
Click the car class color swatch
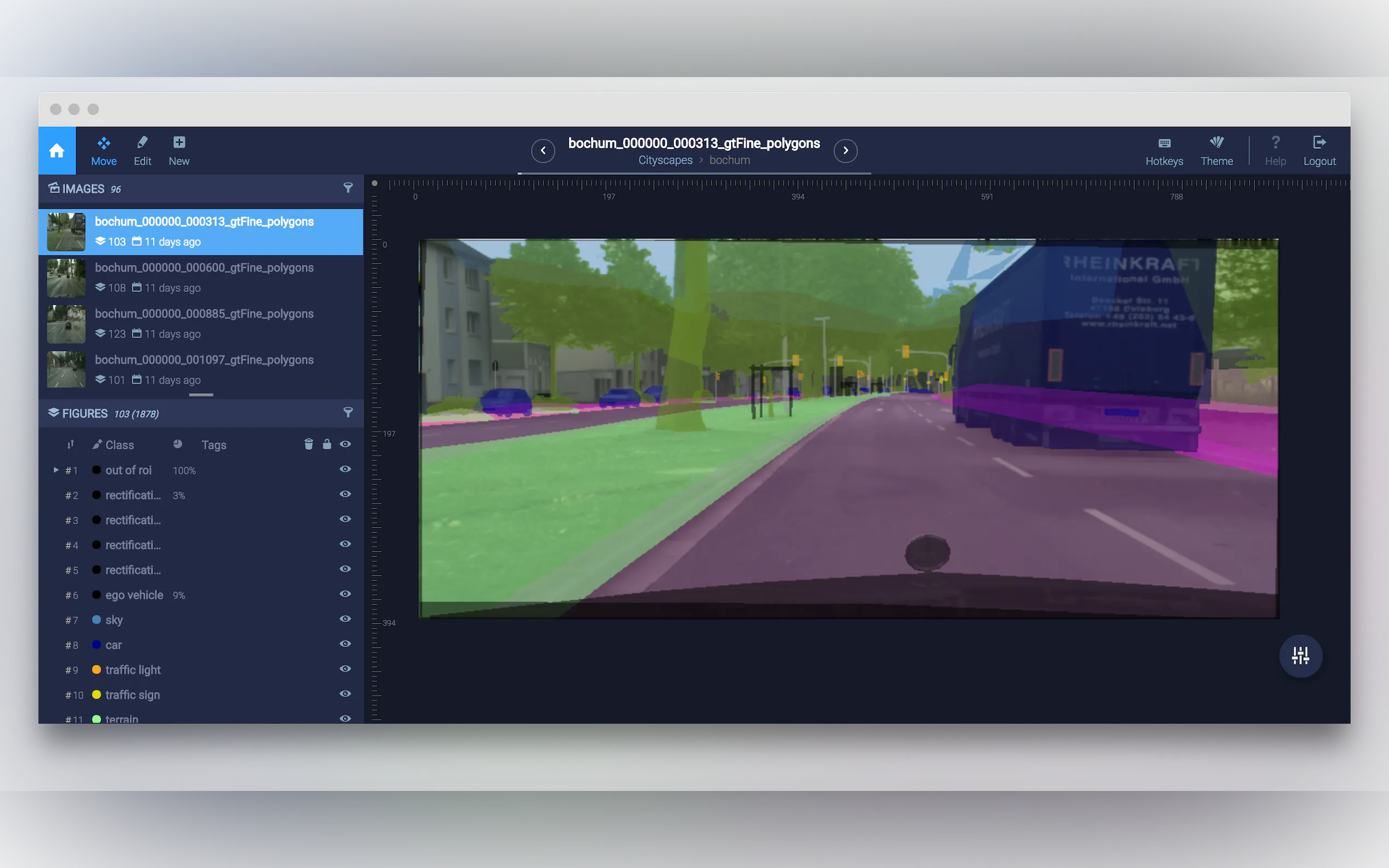click(x=96, y=644)
